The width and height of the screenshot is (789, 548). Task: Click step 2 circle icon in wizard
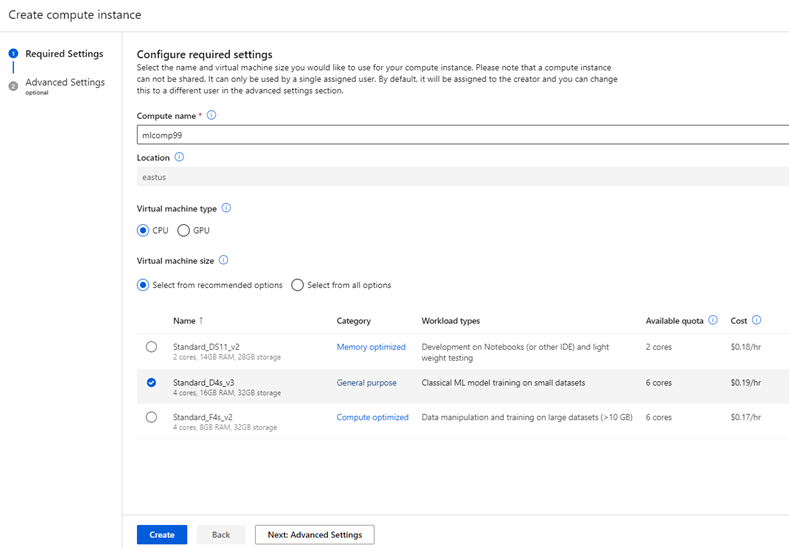tap(13, 86)
